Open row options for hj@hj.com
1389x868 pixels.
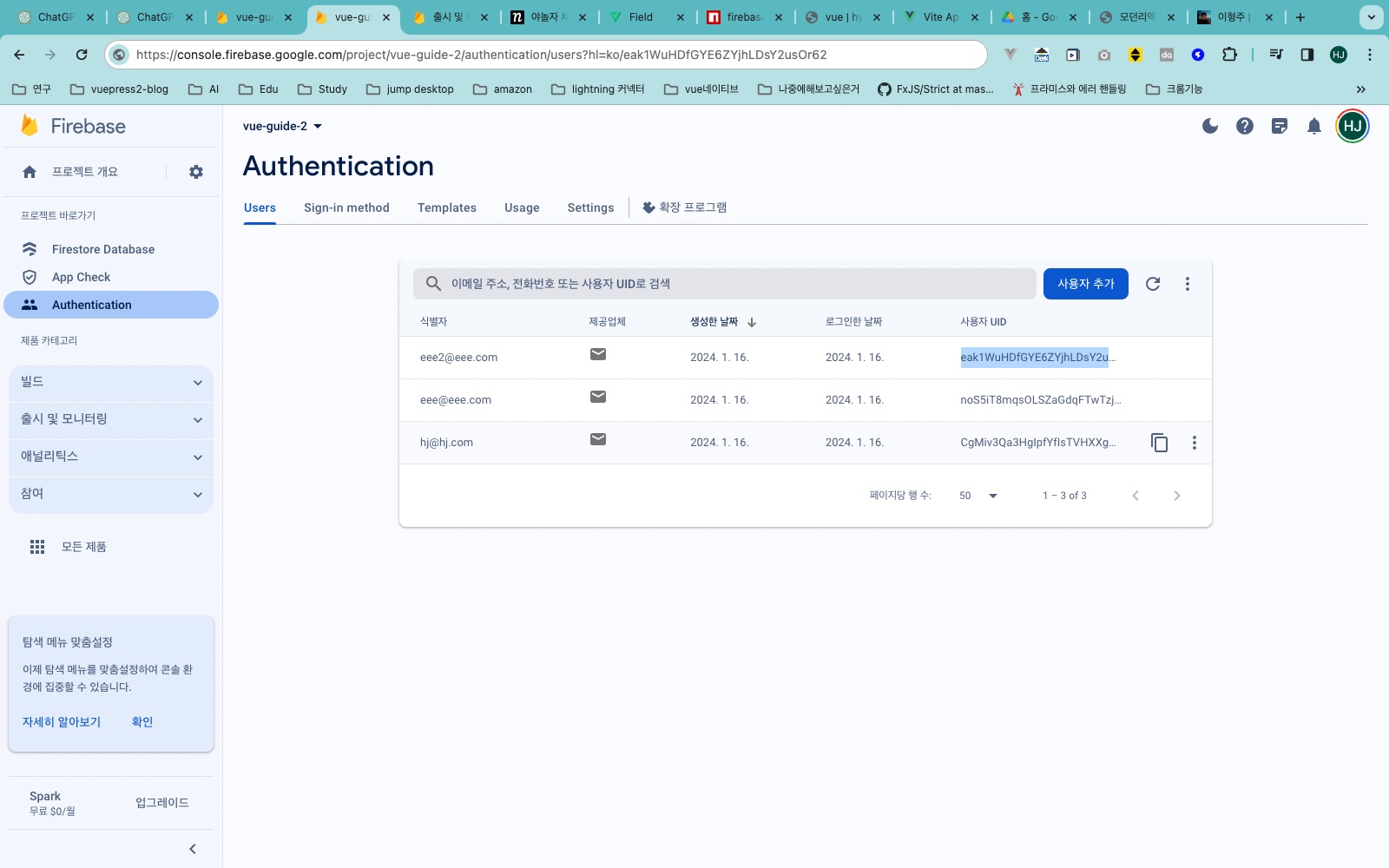[1195, 443]
